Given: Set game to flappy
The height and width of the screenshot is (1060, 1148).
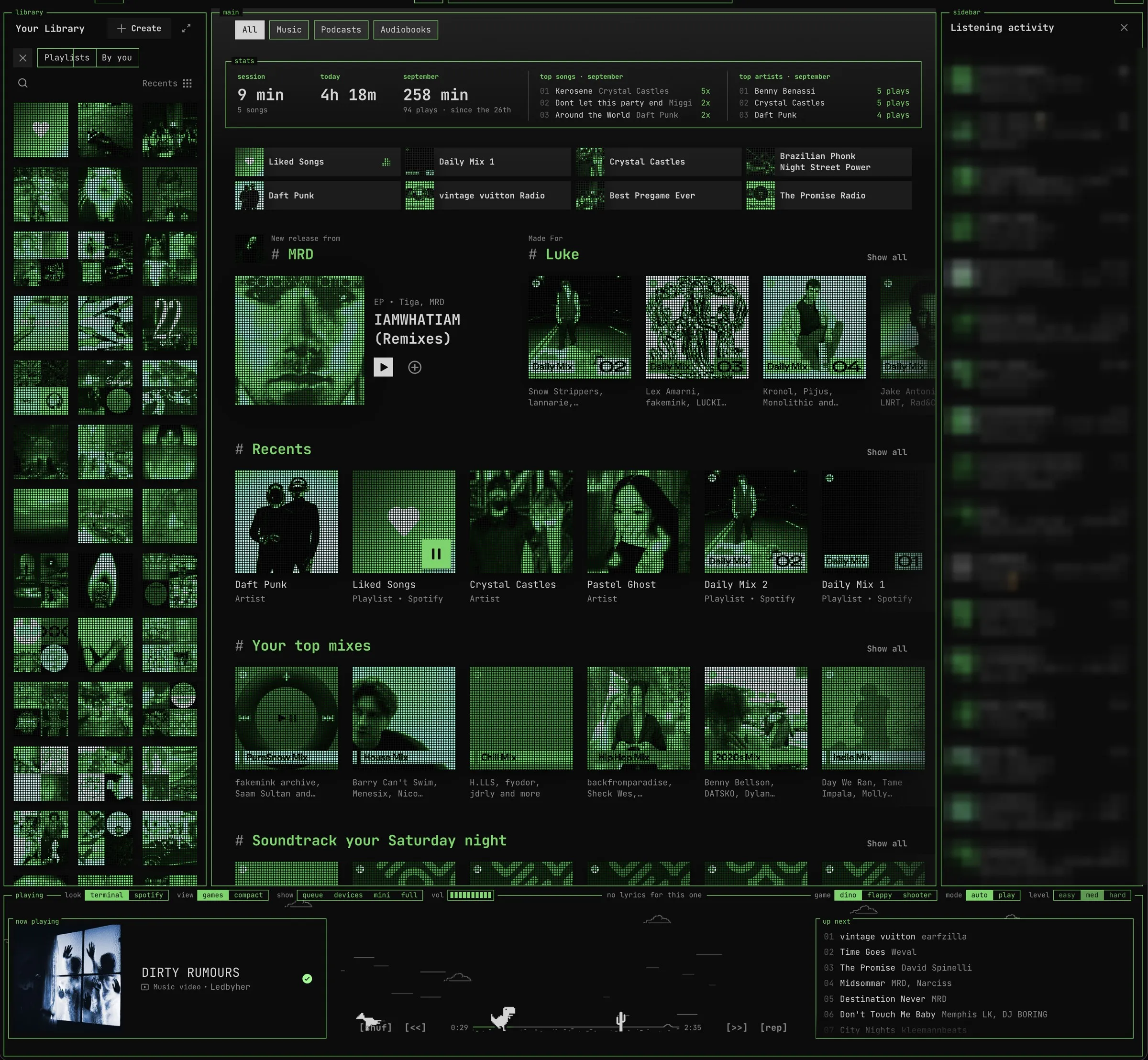Looking at the screenshot, I should pos(880,895).
